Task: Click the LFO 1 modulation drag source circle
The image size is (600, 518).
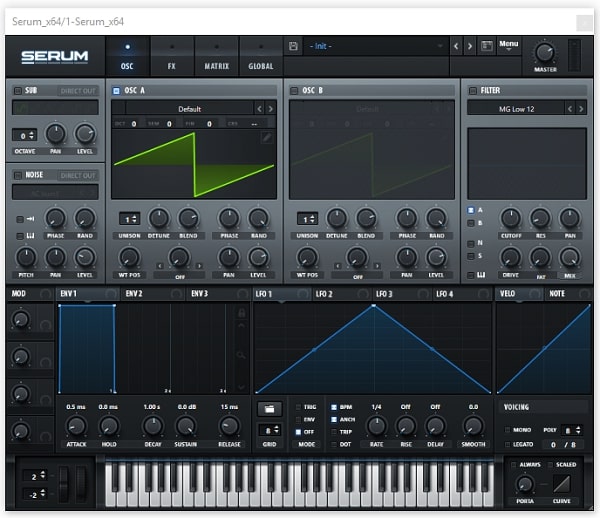Action: click(303, 294)
